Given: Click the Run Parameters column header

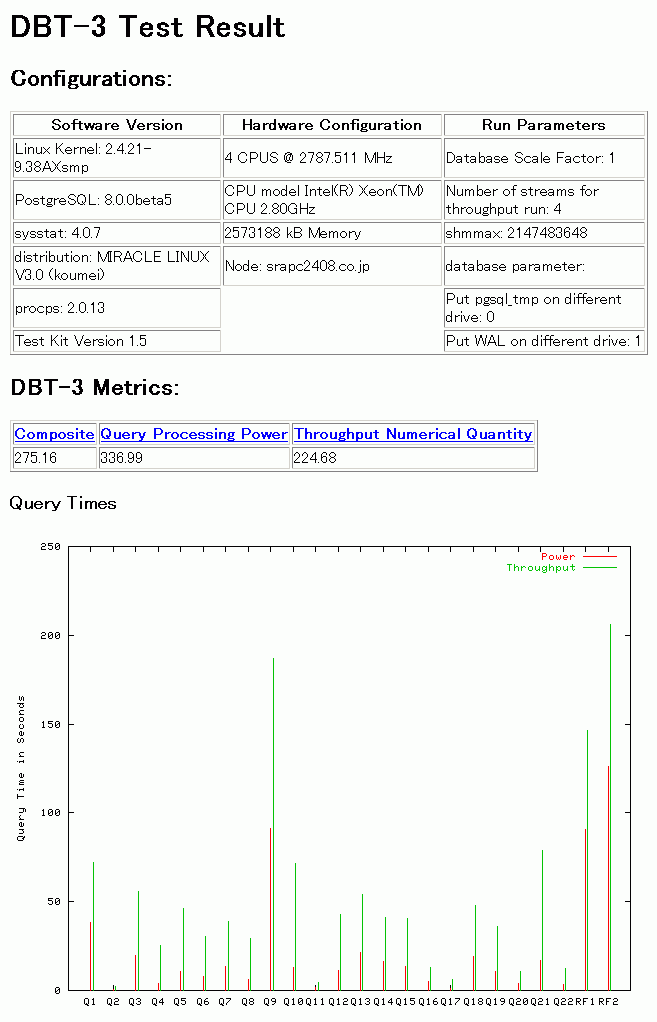Looking at the screenshot, I should pos(543,125).
